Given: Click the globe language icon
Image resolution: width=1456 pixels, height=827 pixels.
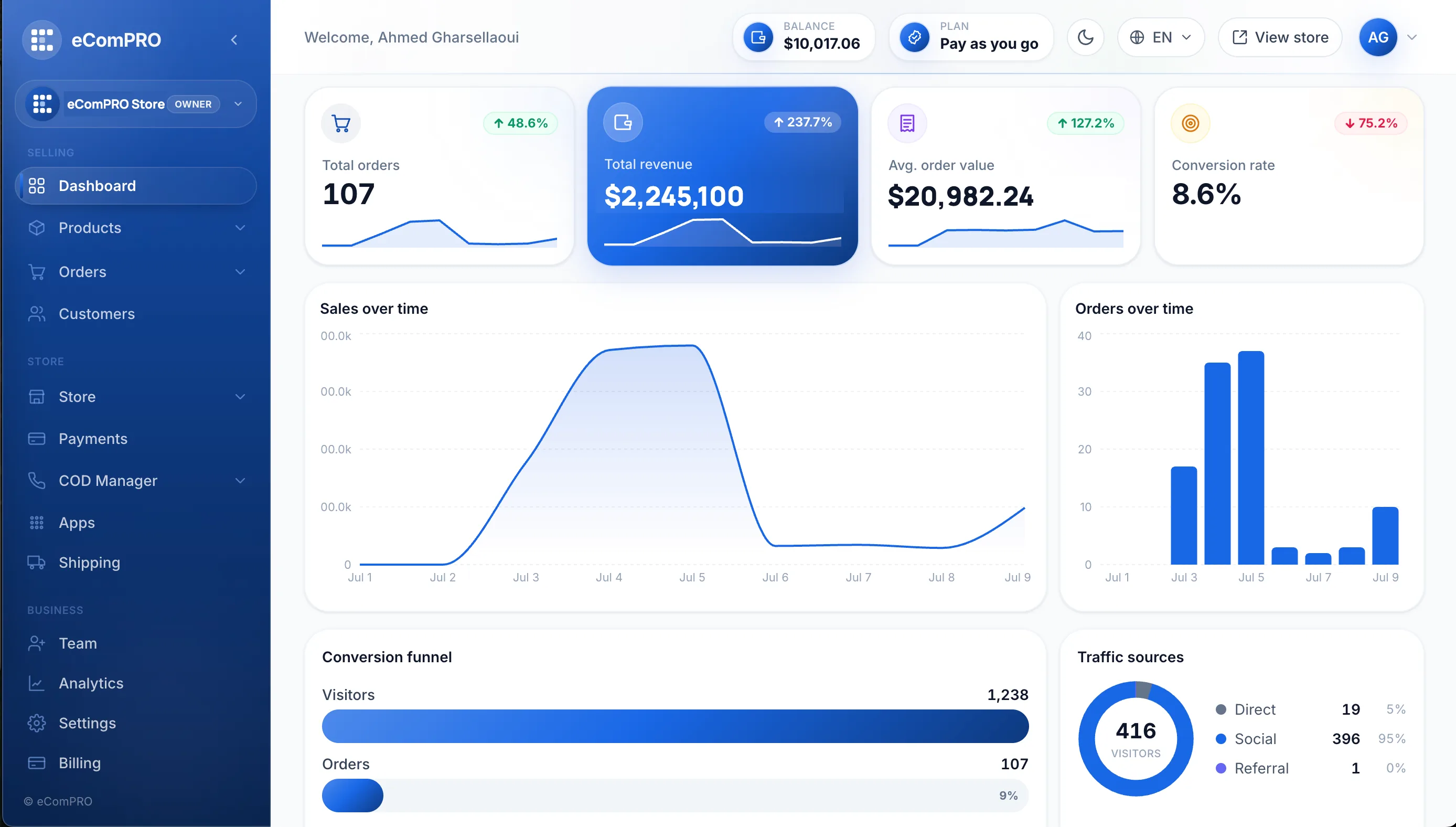Looking at the screenshot, I should [x=1137, y=37].
